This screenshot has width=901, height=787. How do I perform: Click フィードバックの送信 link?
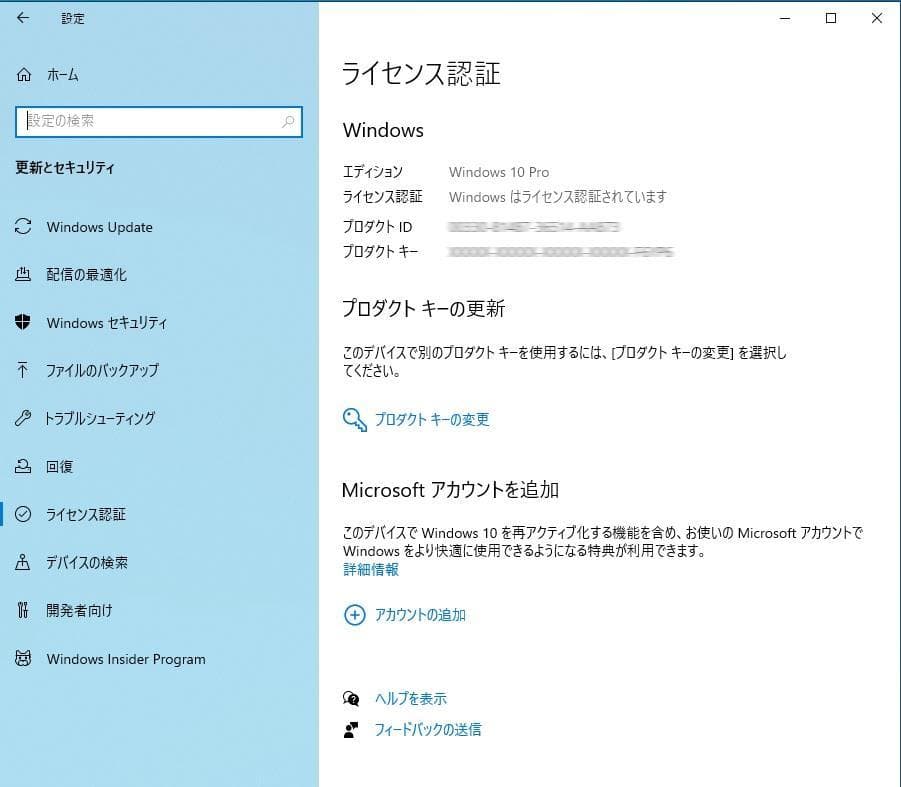pos(428,730)
